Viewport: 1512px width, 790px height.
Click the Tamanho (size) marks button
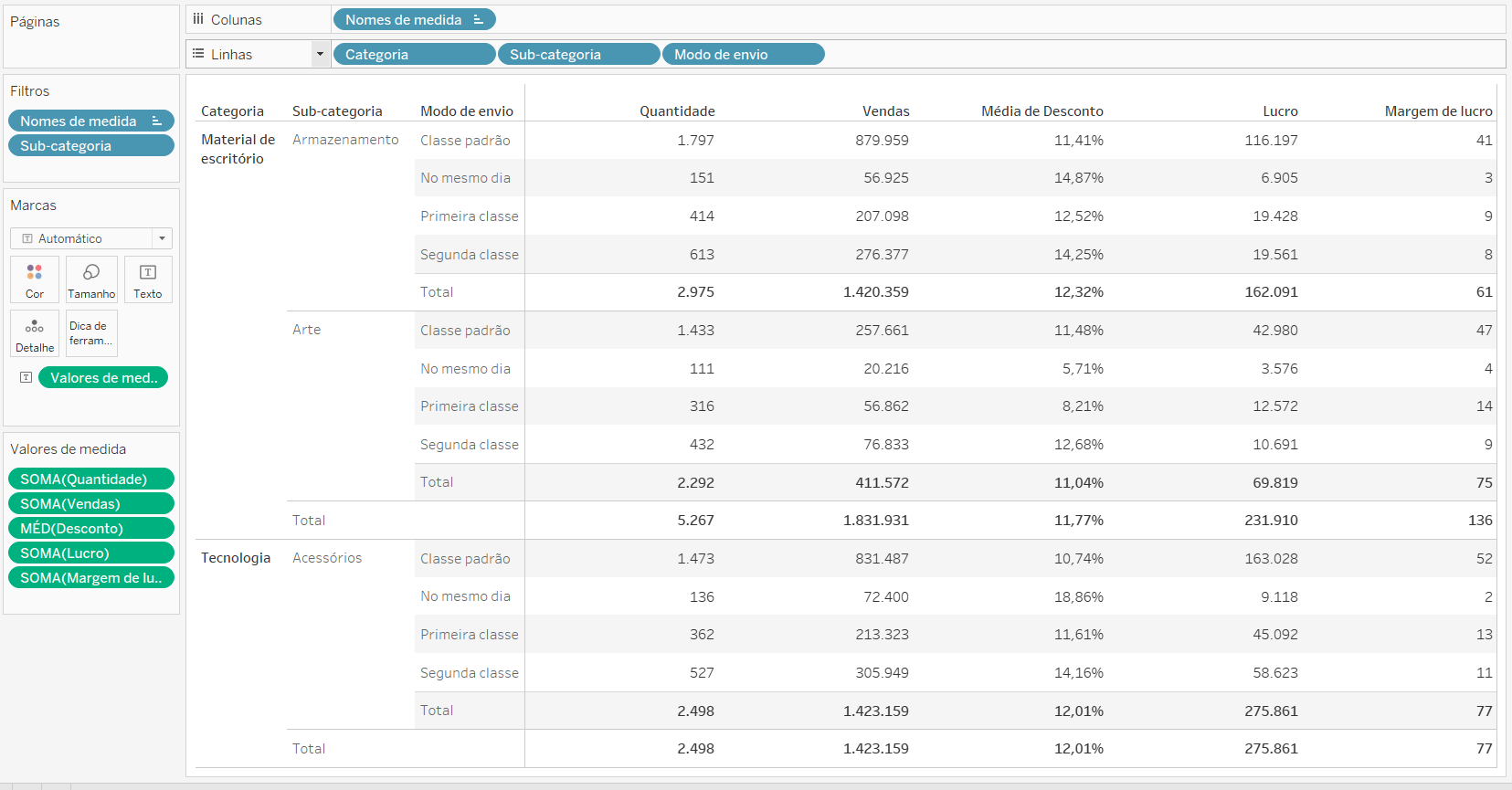click(x=91, y=279)
